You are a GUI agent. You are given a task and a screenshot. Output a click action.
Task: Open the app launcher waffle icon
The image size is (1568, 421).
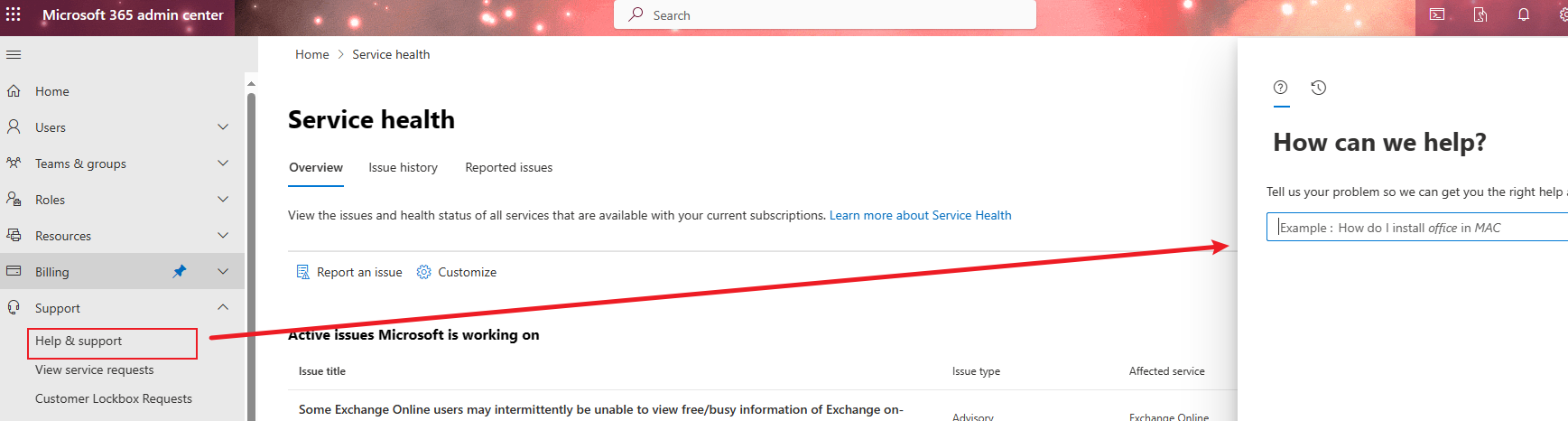14,14
